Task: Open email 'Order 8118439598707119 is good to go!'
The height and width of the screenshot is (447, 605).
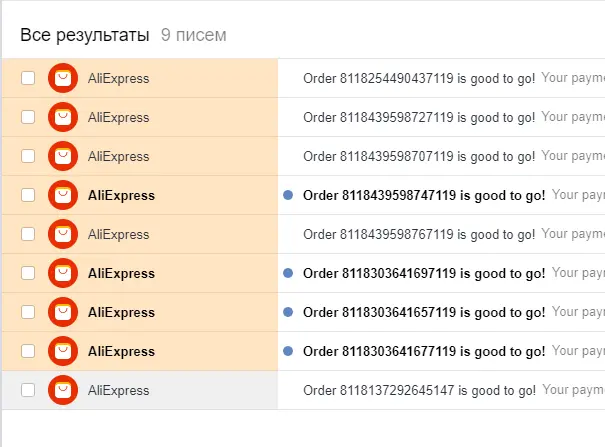Action: (419, 157)
